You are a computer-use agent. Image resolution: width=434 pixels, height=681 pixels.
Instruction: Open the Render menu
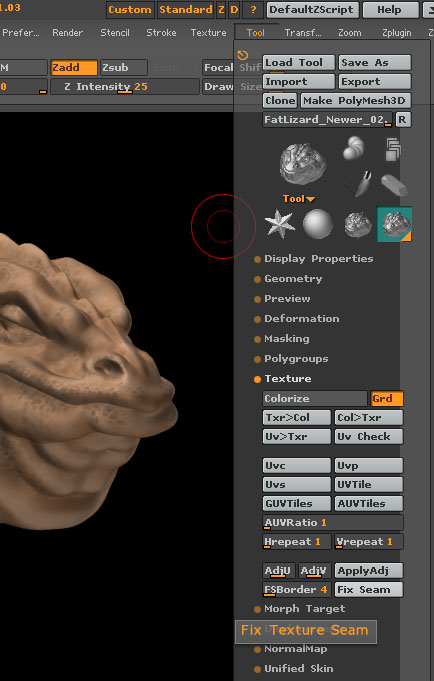67,33
